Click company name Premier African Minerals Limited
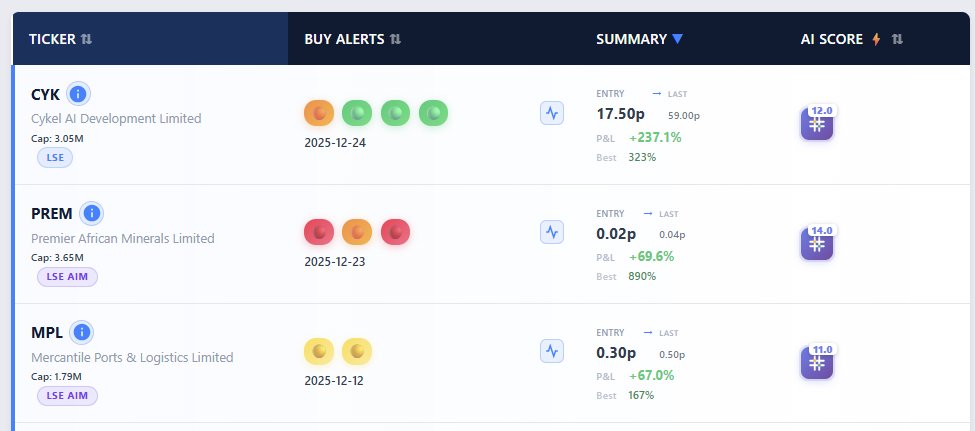The width and height of the screenshot is (975, 431). tap(123, 238)
